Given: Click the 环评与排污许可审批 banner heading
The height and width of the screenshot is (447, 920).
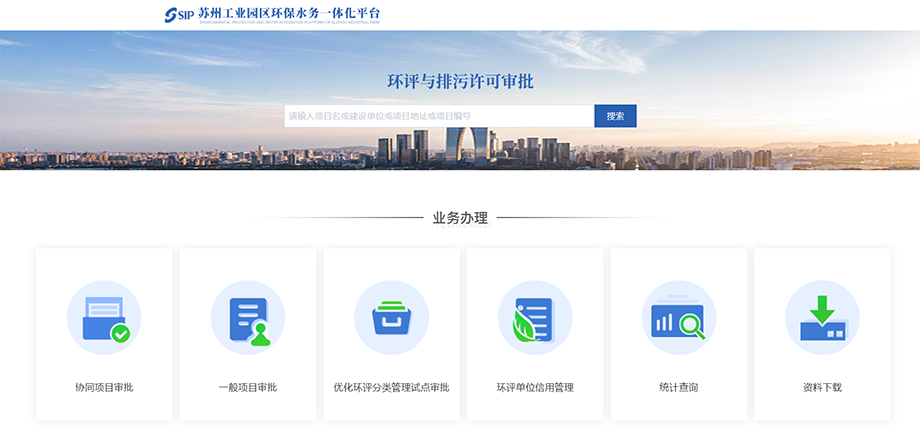Looking at the screenshot, I should click(460, 81).
